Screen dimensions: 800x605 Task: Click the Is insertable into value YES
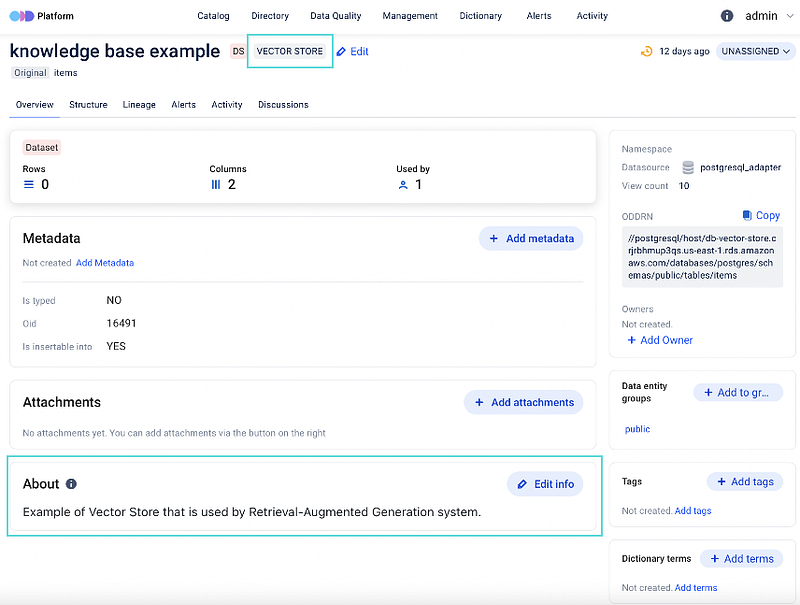(116, 346)
